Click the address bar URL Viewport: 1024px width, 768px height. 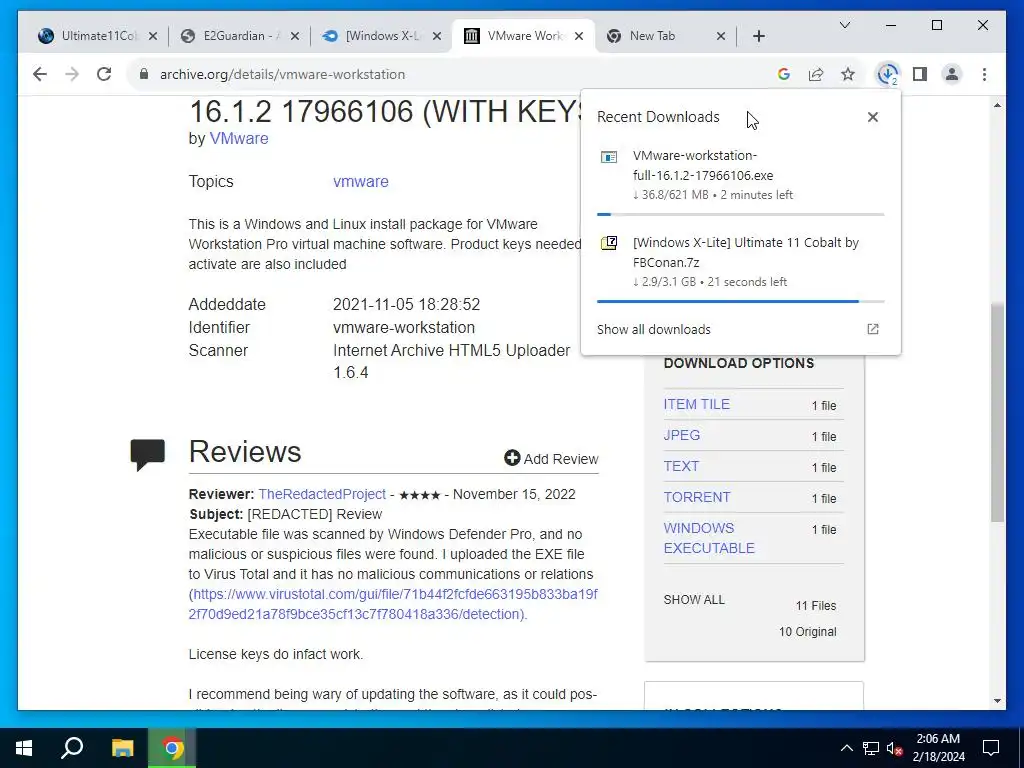pyautogui.click(x=282, y=74)
